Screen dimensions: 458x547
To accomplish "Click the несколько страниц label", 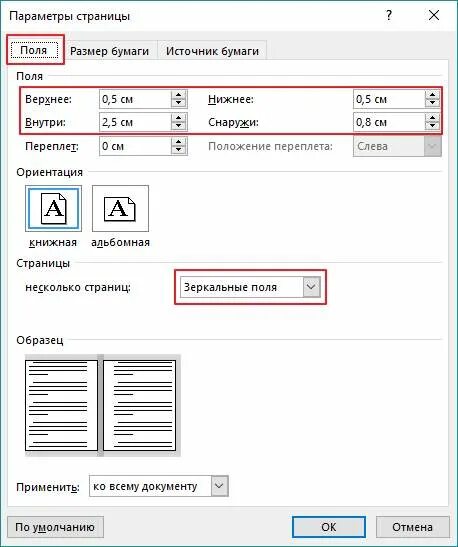I will pyautogui.click(x=78, y=287).
